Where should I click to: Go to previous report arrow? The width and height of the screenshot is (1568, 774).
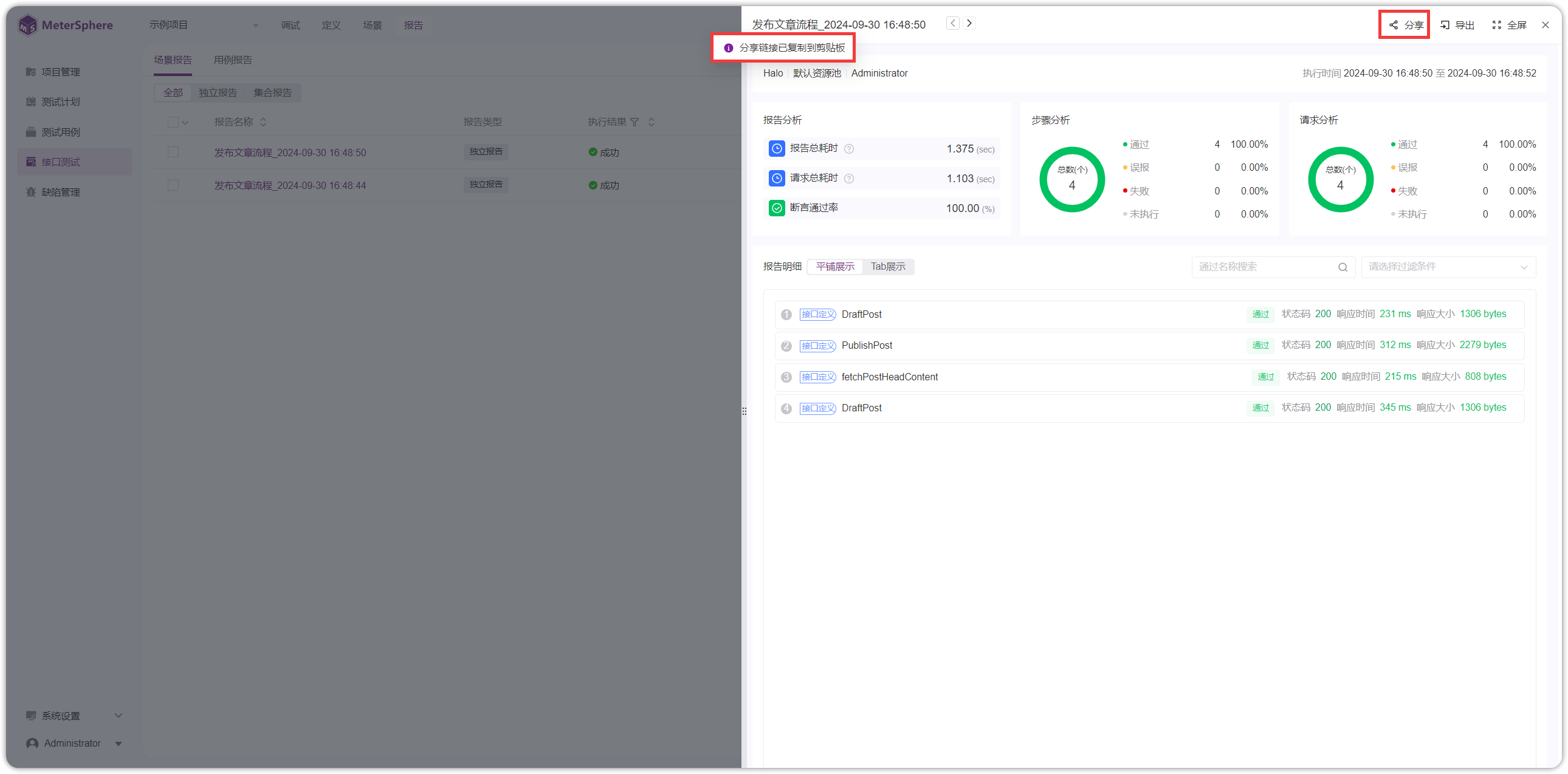[x=952, y=23]
